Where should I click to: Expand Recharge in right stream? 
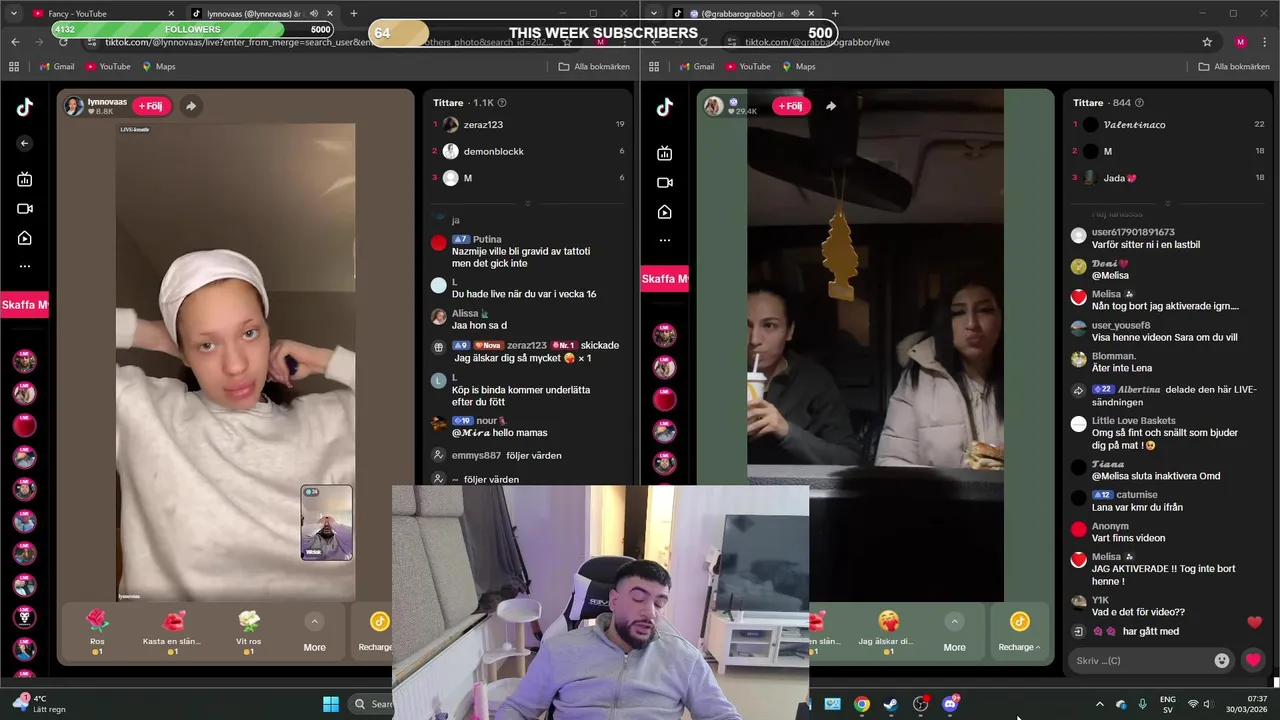[1019, 633]
